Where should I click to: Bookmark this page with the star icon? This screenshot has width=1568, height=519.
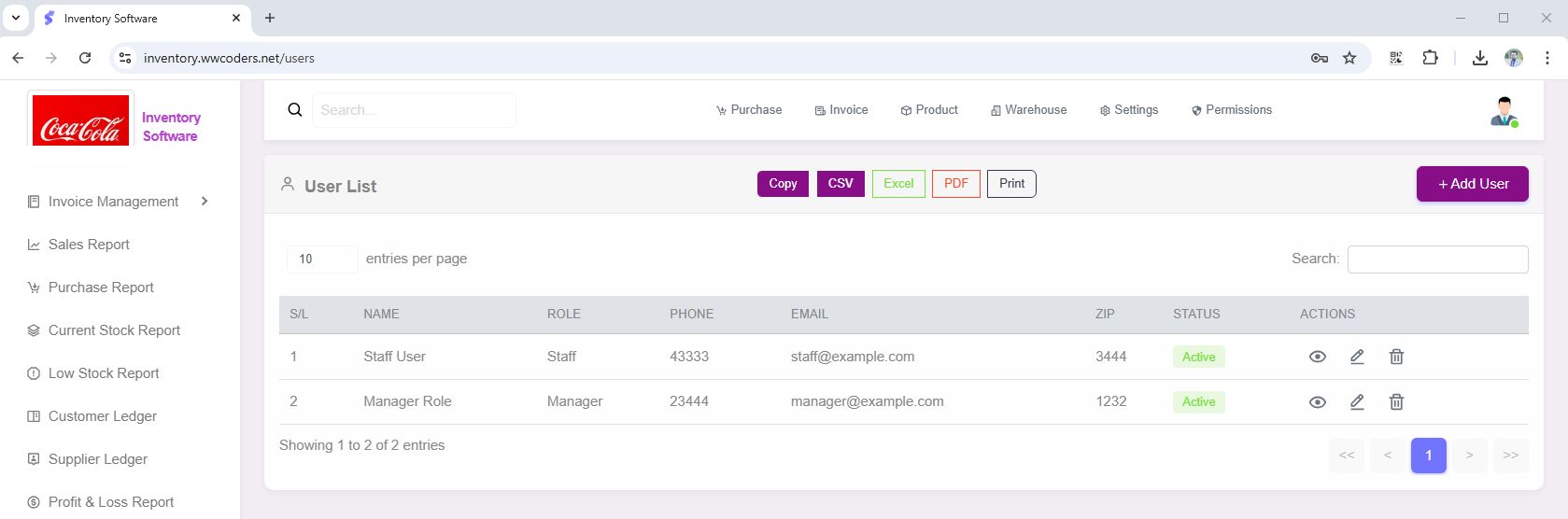[x=1349, y=58]
